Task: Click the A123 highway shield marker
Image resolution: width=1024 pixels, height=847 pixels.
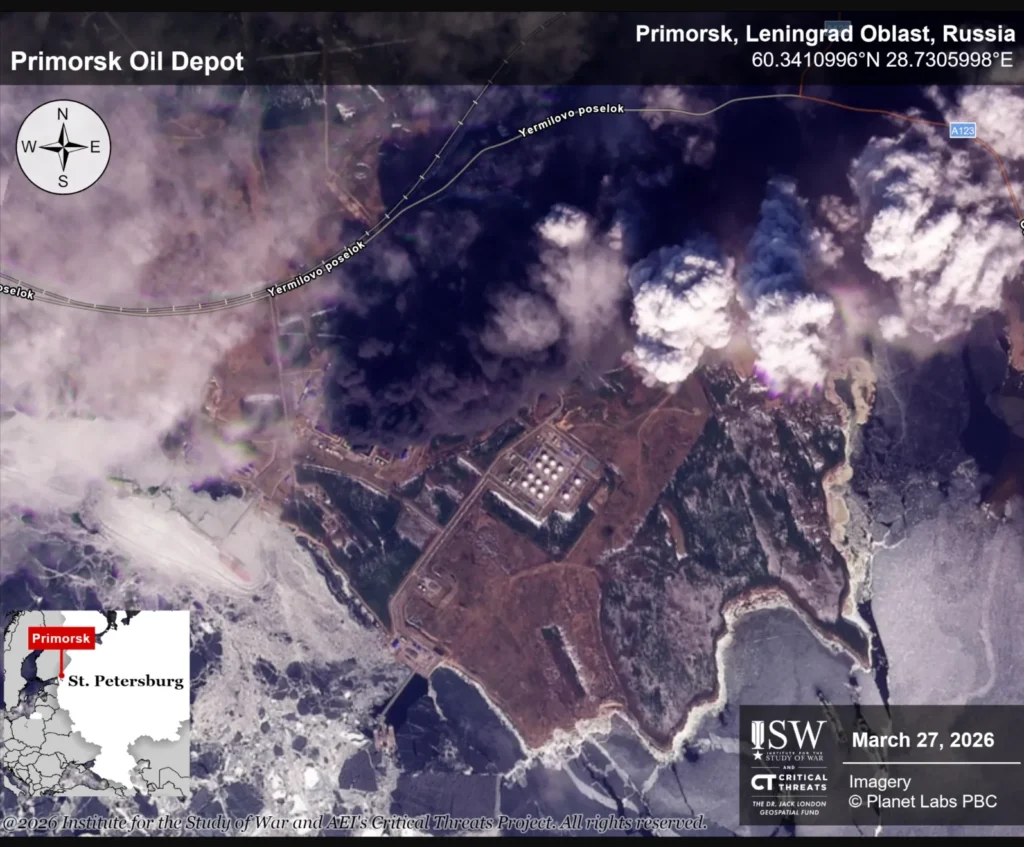Action: point(963,131)
